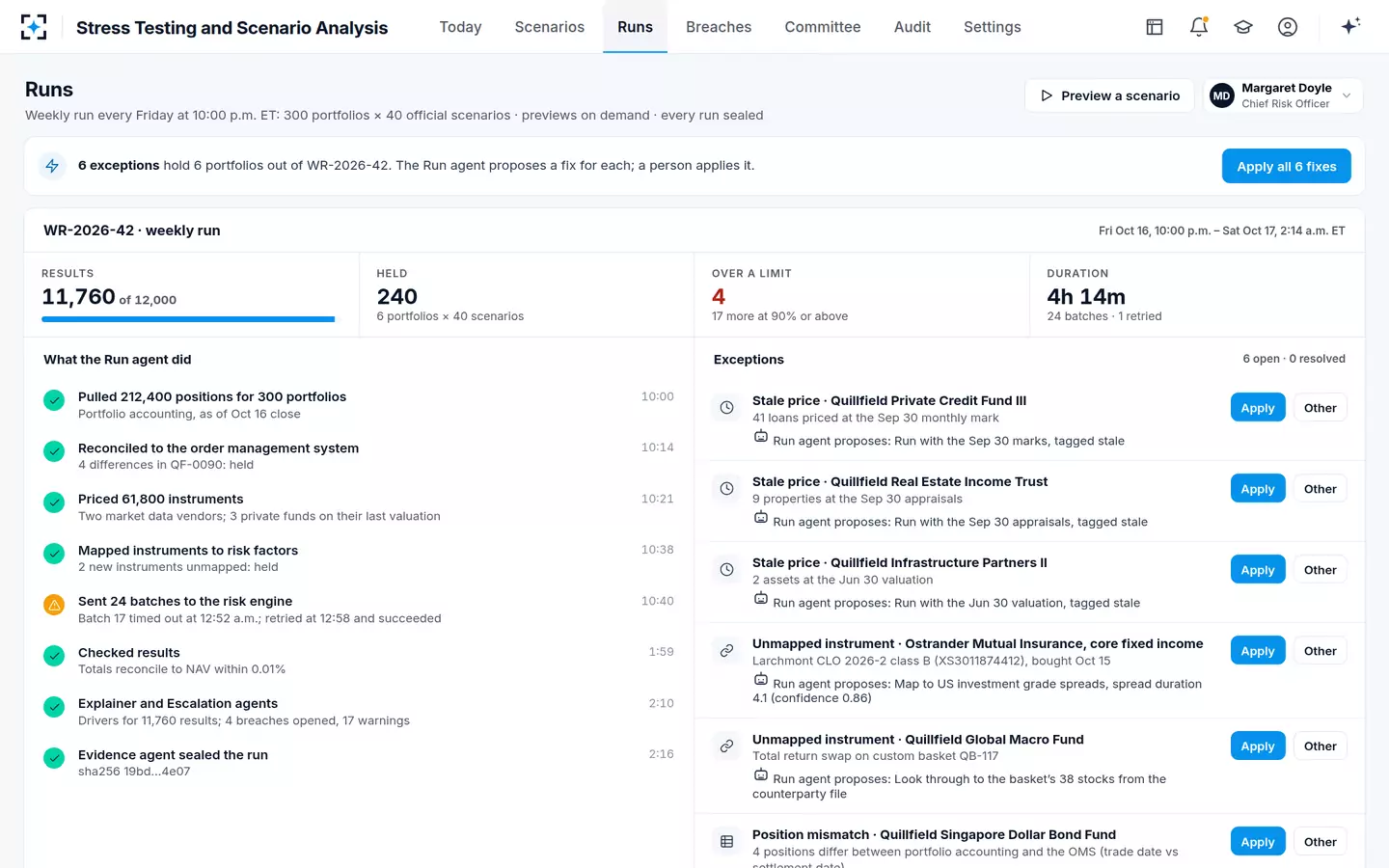Image resolution: width=1389 pixels, height=868 pixels.
Task: Apply fix for Singapore Dollar Bond Fund mismatch
Action: (1258, 842)
